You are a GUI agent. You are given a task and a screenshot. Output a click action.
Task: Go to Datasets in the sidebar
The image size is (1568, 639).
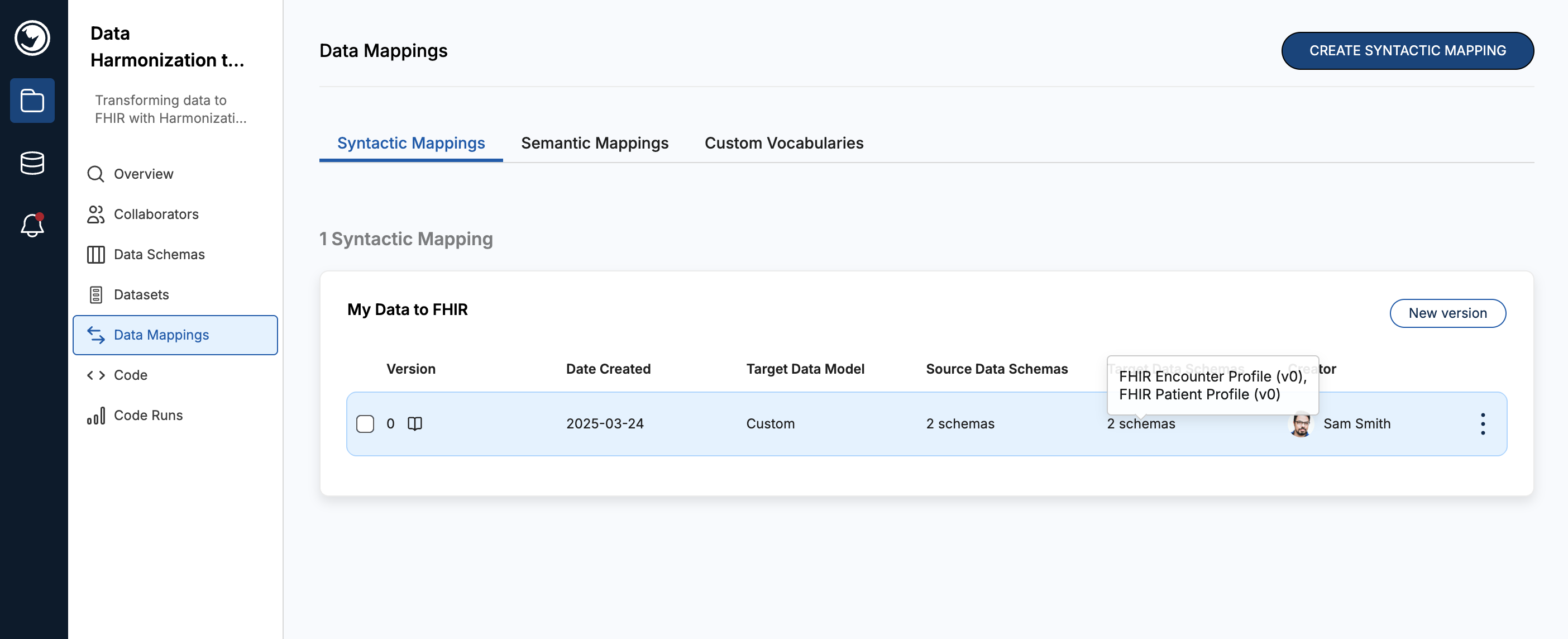point(175,295)
